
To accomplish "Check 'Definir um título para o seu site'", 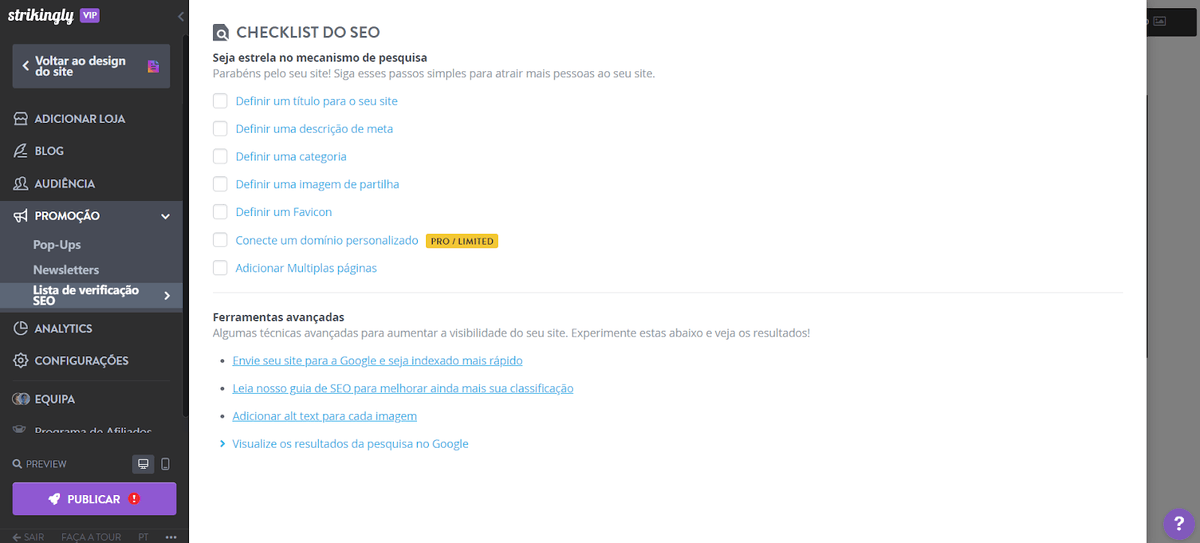I will [x=220, y=101].
